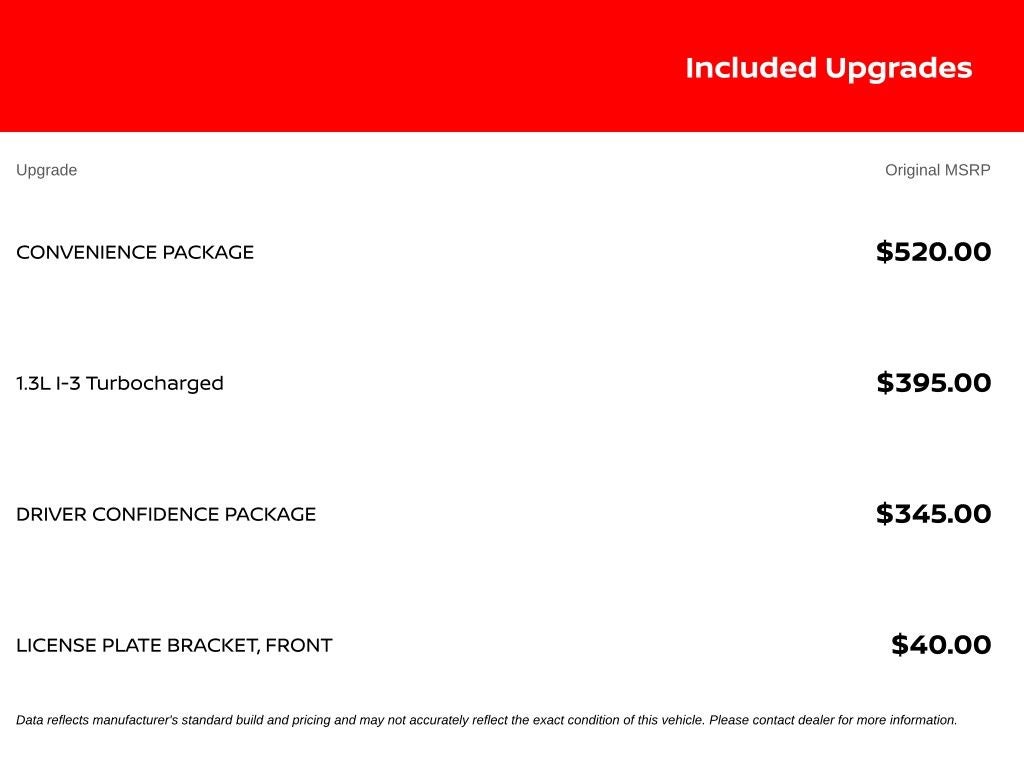Click the word FRONT in bracket row
Image resolution: width=1024 pixels, height=768 pixels.
pyautogui.click(x=298, y=645)
